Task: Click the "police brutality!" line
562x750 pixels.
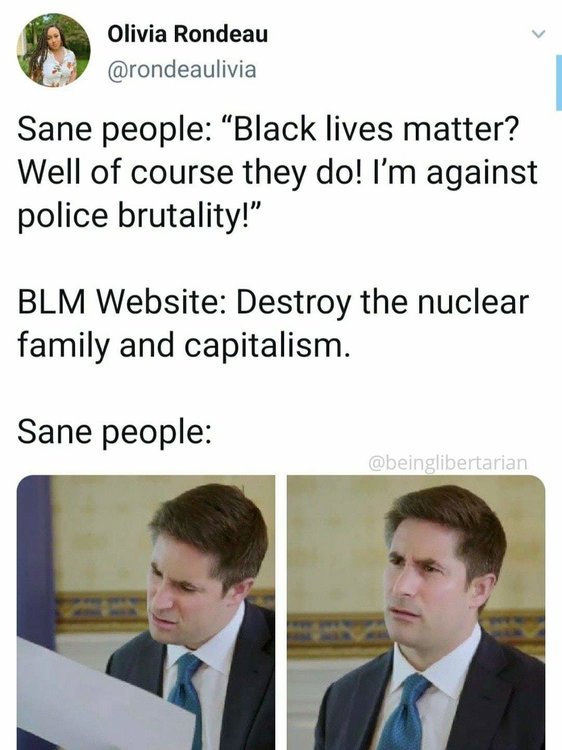Action: click(139, 216)
